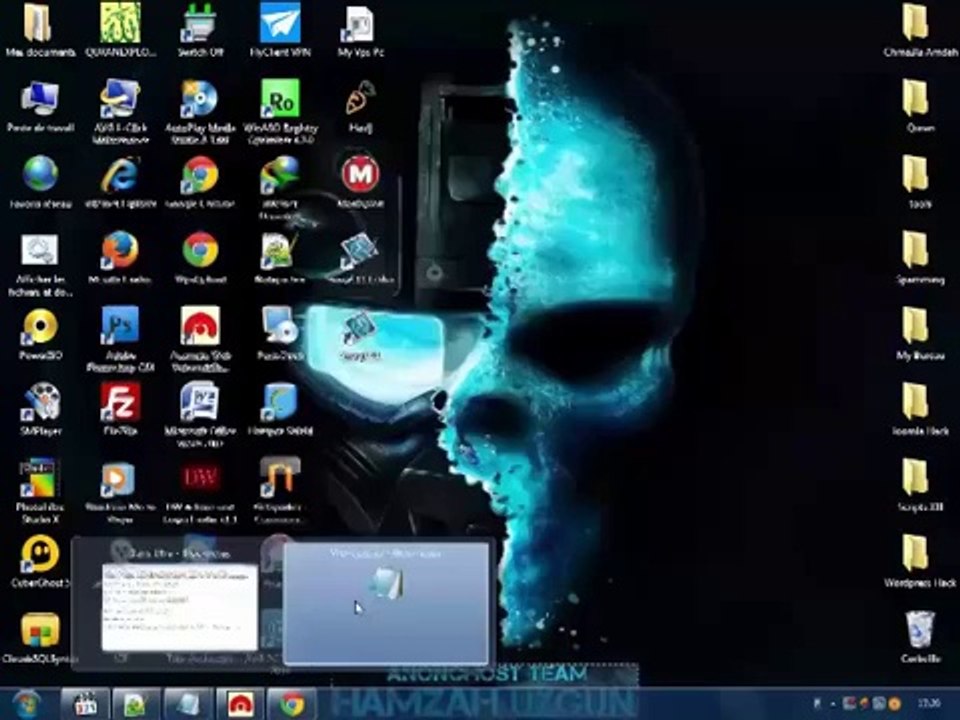Open the Scripts folder on desktop

[917, 478]
